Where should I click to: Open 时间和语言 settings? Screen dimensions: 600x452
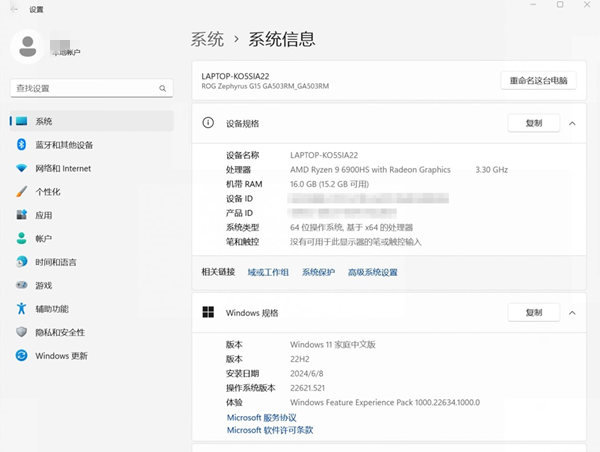click(x=92, y=262)
